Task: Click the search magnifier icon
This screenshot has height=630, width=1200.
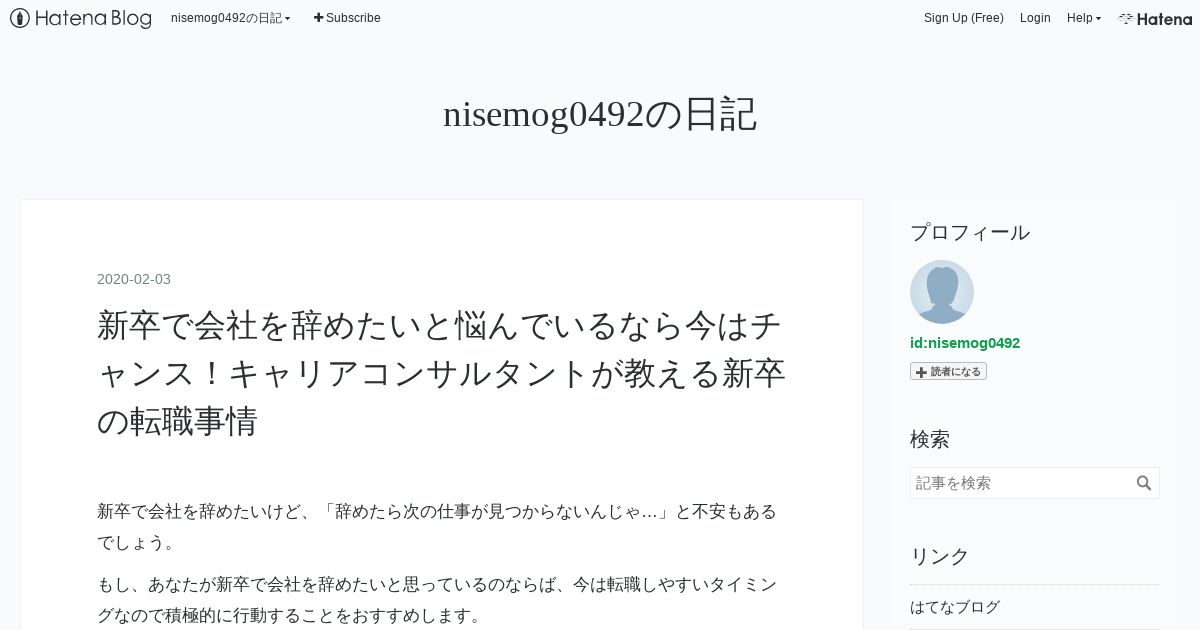Action: point(1144,483)
